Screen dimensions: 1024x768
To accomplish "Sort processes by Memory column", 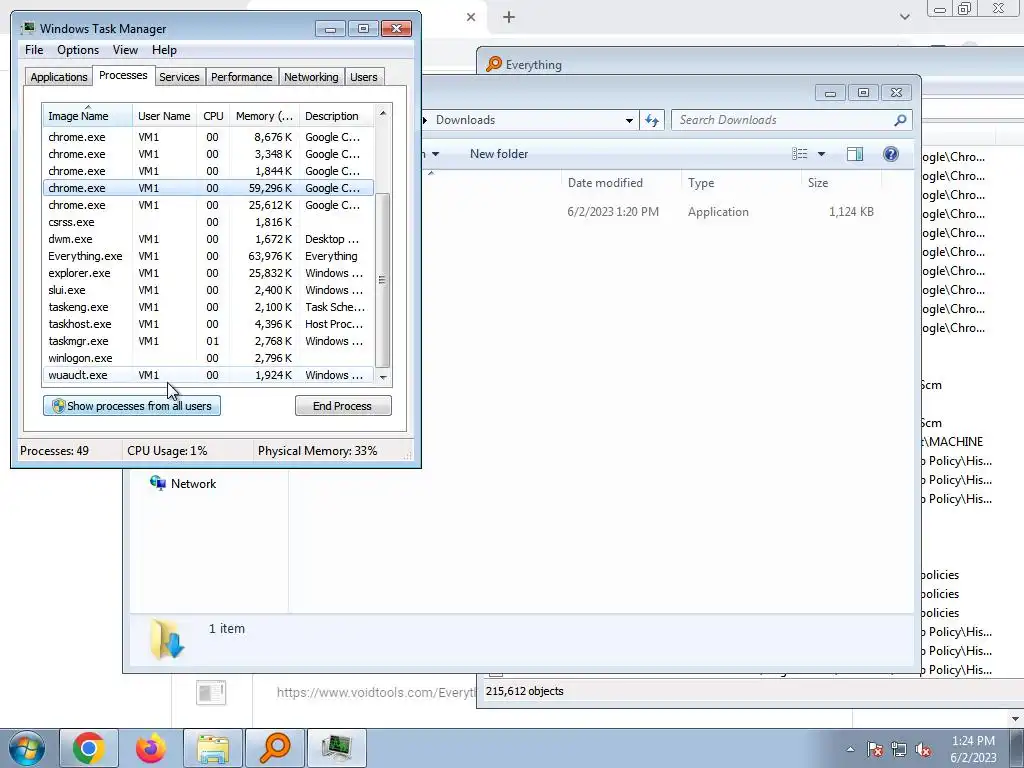I will tap(264, 116).
